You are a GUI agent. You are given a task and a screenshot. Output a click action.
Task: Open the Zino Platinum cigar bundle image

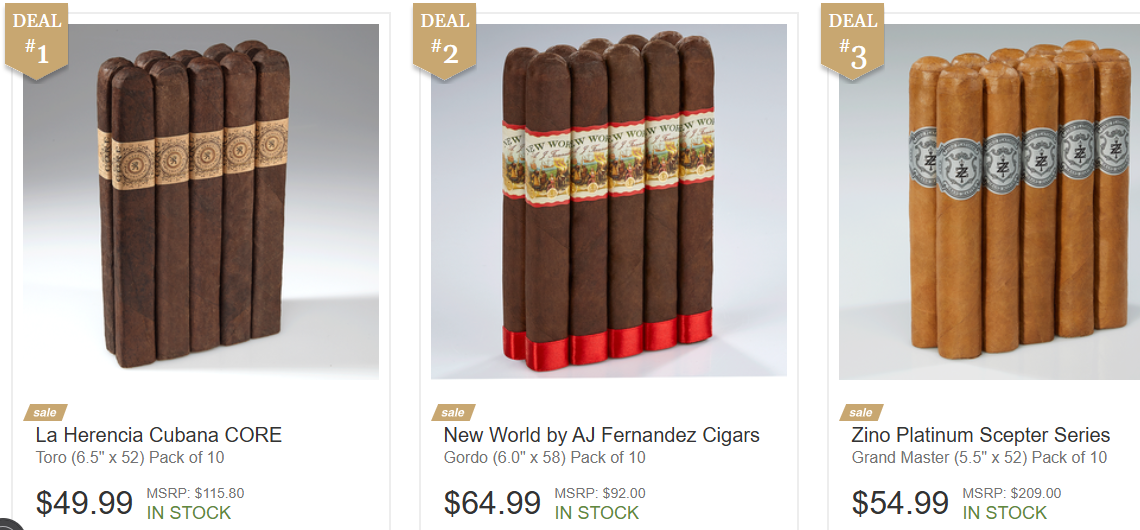pos(990,201)
